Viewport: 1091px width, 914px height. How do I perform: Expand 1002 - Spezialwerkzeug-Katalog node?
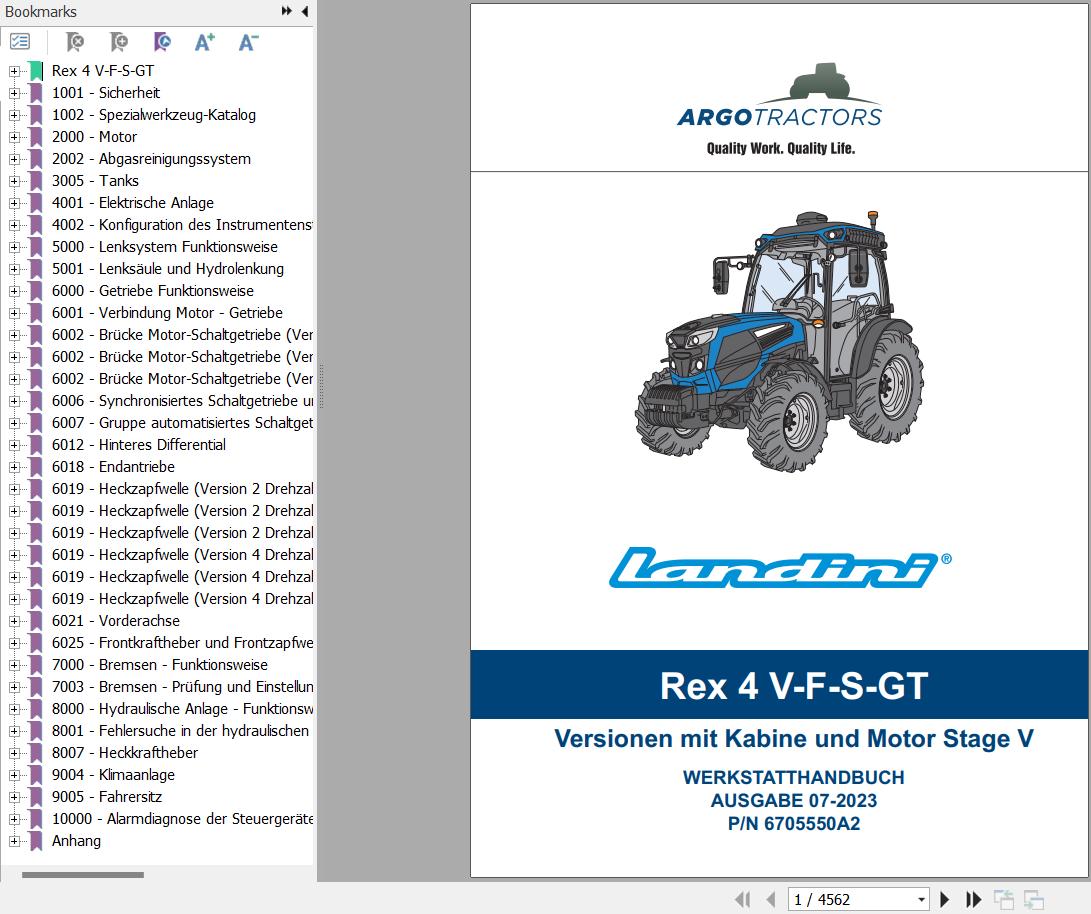tap(14, 115)
